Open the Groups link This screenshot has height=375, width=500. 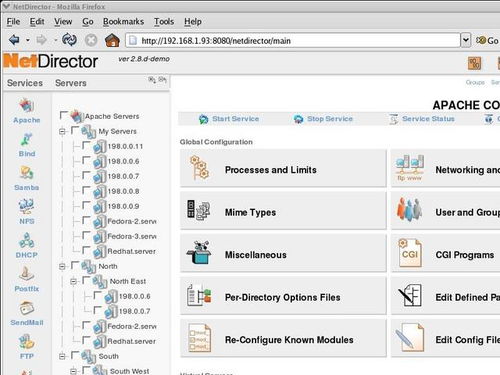coord(475,82)
